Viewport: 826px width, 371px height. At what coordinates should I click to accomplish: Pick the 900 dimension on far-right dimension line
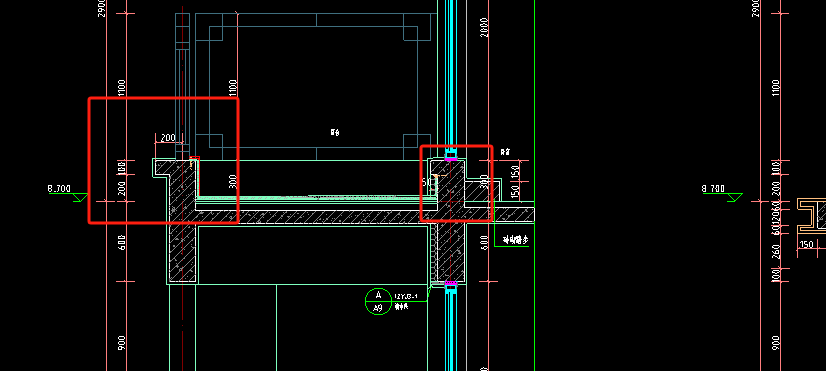click(x=777, y=344)
